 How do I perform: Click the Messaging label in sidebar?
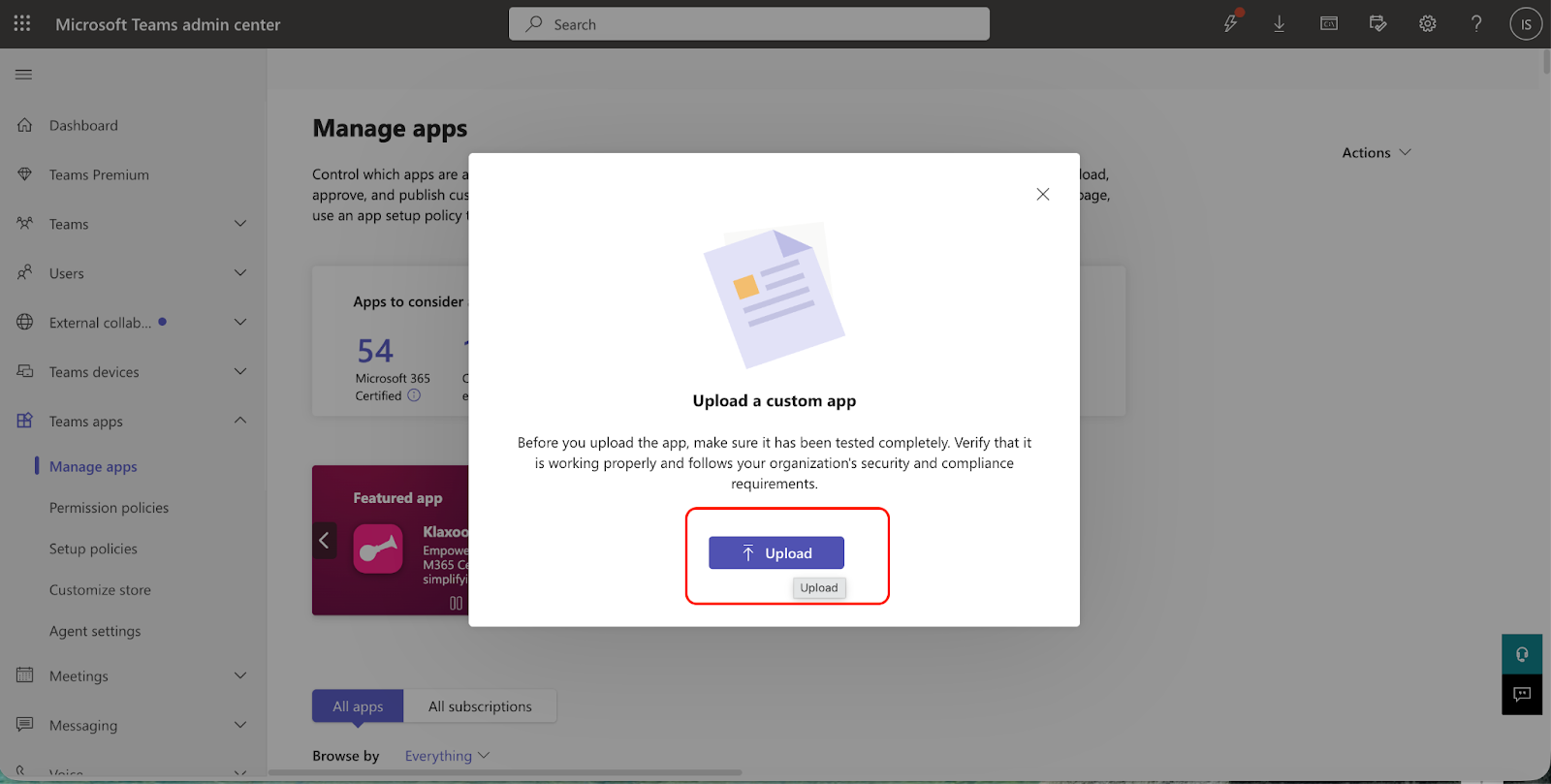click(83, 726)
